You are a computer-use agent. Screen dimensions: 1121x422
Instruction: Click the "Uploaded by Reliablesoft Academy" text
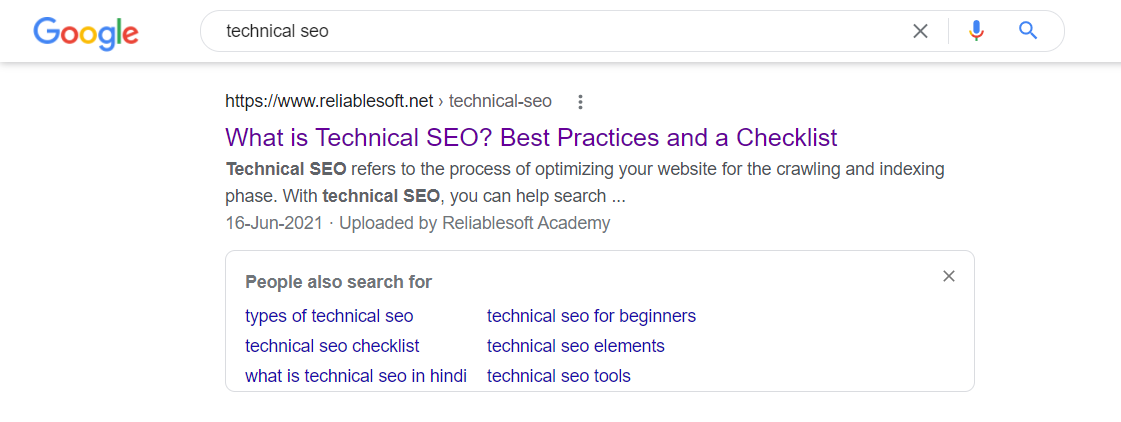[474, 223]
